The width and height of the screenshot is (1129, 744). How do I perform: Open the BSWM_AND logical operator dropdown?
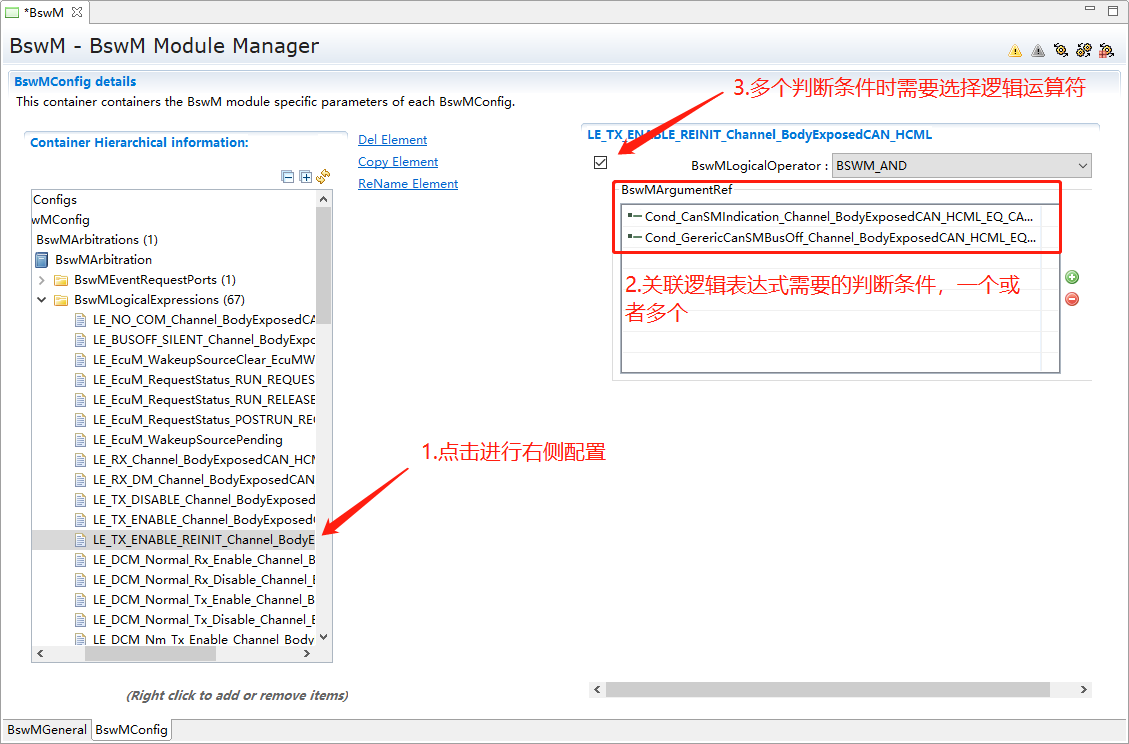[961, 166]
